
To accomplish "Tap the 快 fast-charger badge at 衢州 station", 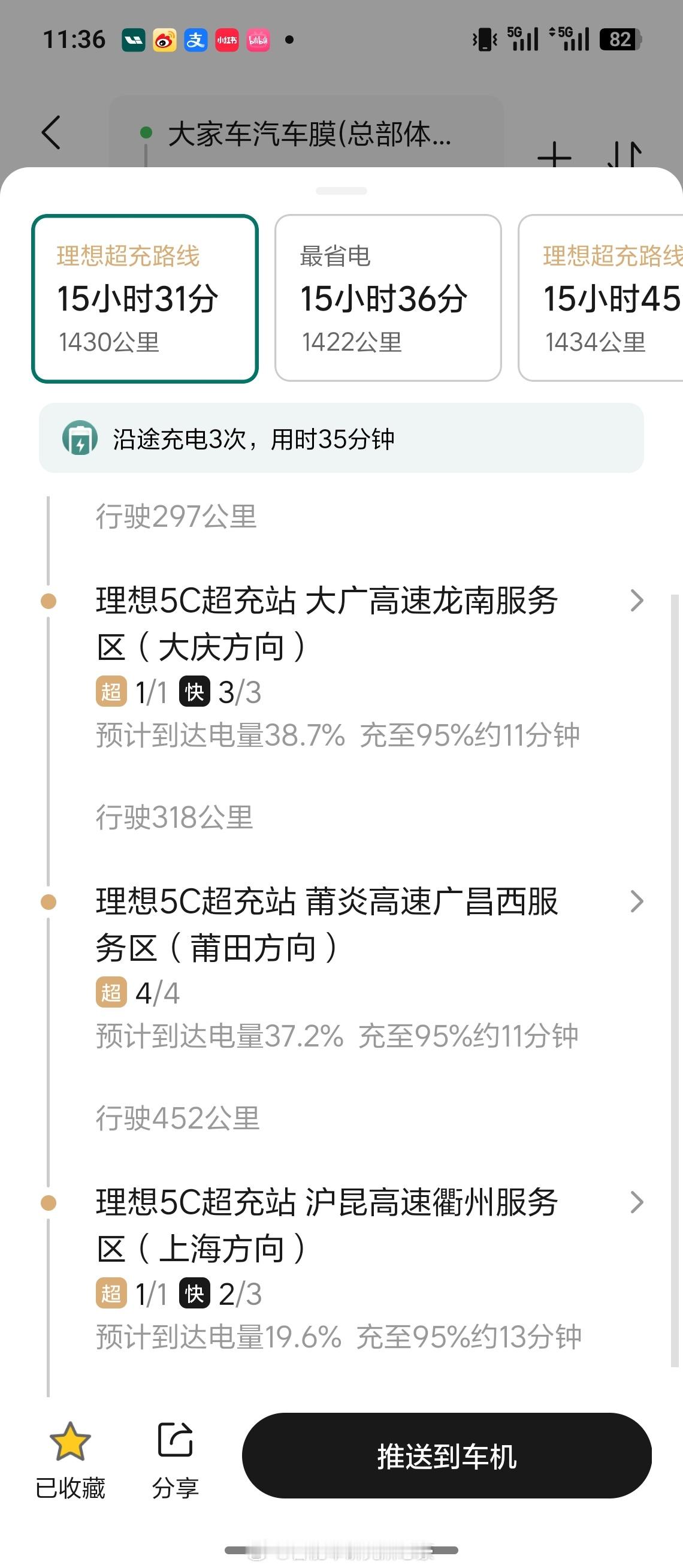I will click(x=194, y=1294).
